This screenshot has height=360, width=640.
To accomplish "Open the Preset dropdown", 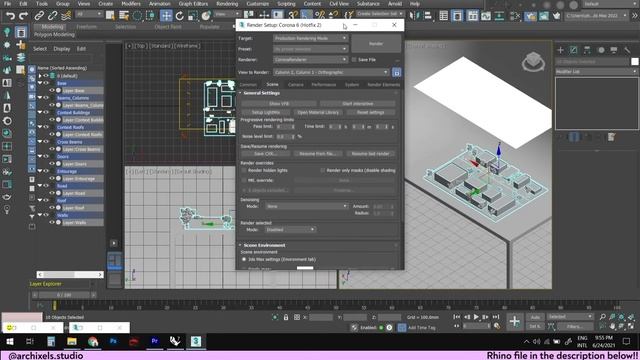I will pyautogui.click(x=310, y=49).
